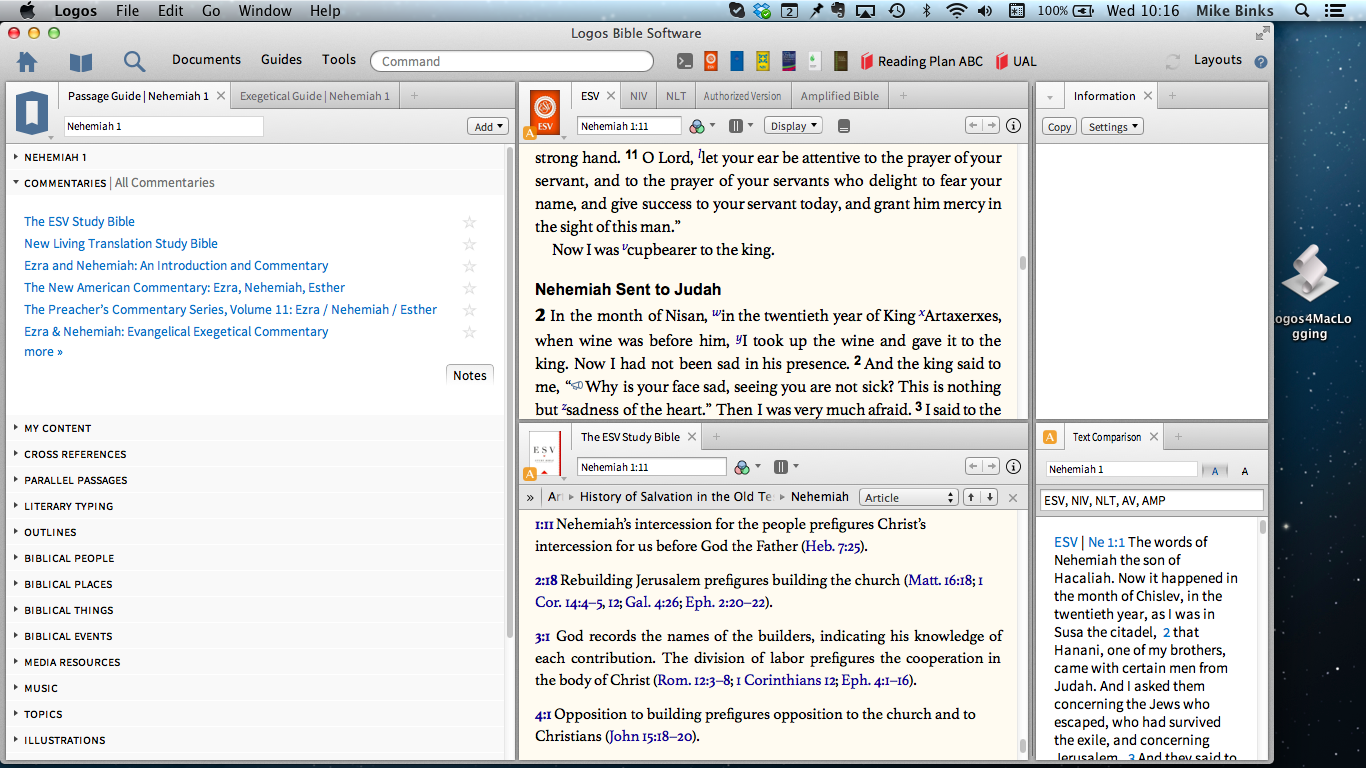This screenshot has width=1366, height=768.
Task: Click the Search magnifier in the toolbar
Action: pos(134,62)
